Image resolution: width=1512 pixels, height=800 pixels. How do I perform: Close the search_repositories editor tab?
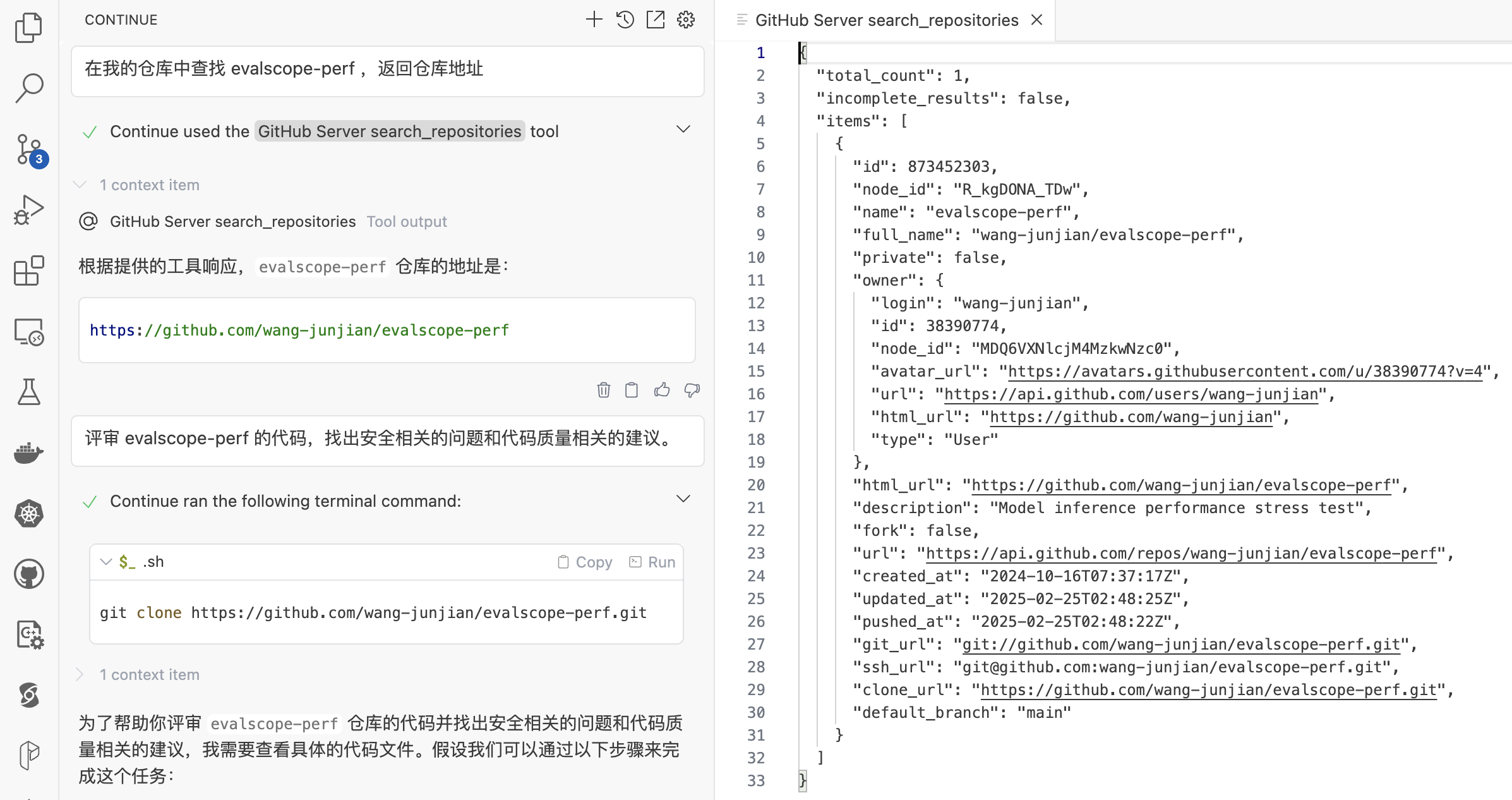(x=1036, y=20)
